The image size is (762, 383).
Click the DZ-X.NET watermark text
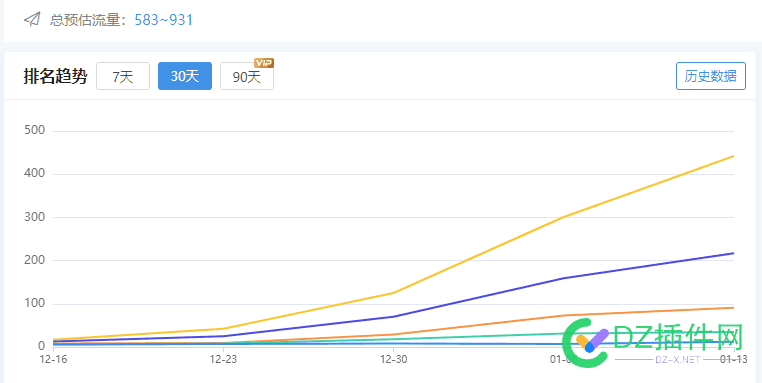pos(677,360)
